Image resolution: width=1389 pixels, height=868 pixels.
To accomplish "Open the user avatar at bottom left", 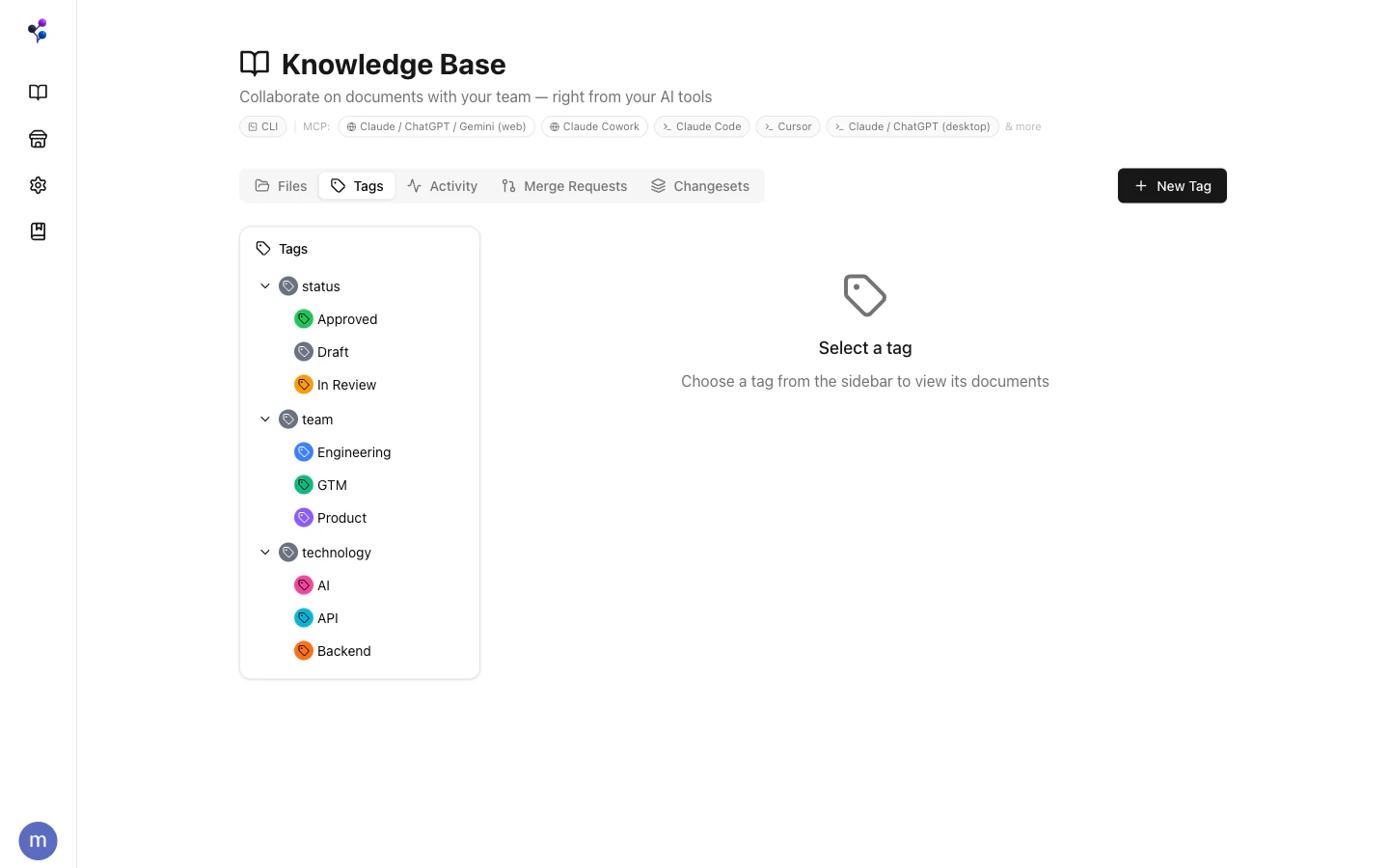I will 38,840.
